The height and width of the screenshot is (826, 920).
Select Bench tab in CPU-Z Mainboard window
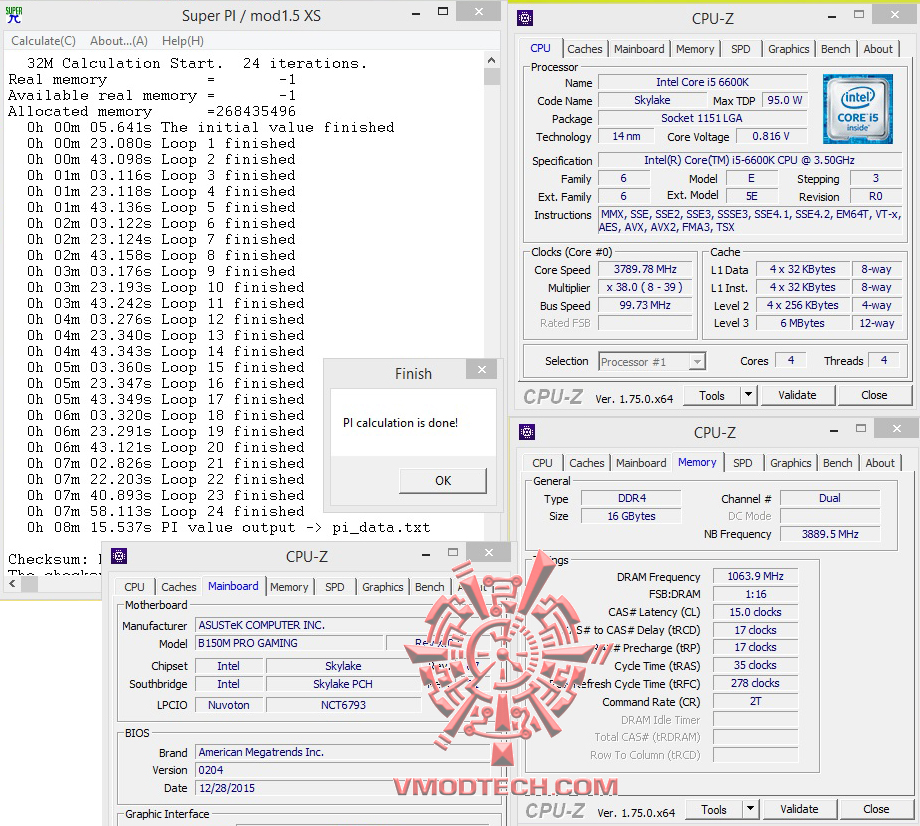coord(429,587)
